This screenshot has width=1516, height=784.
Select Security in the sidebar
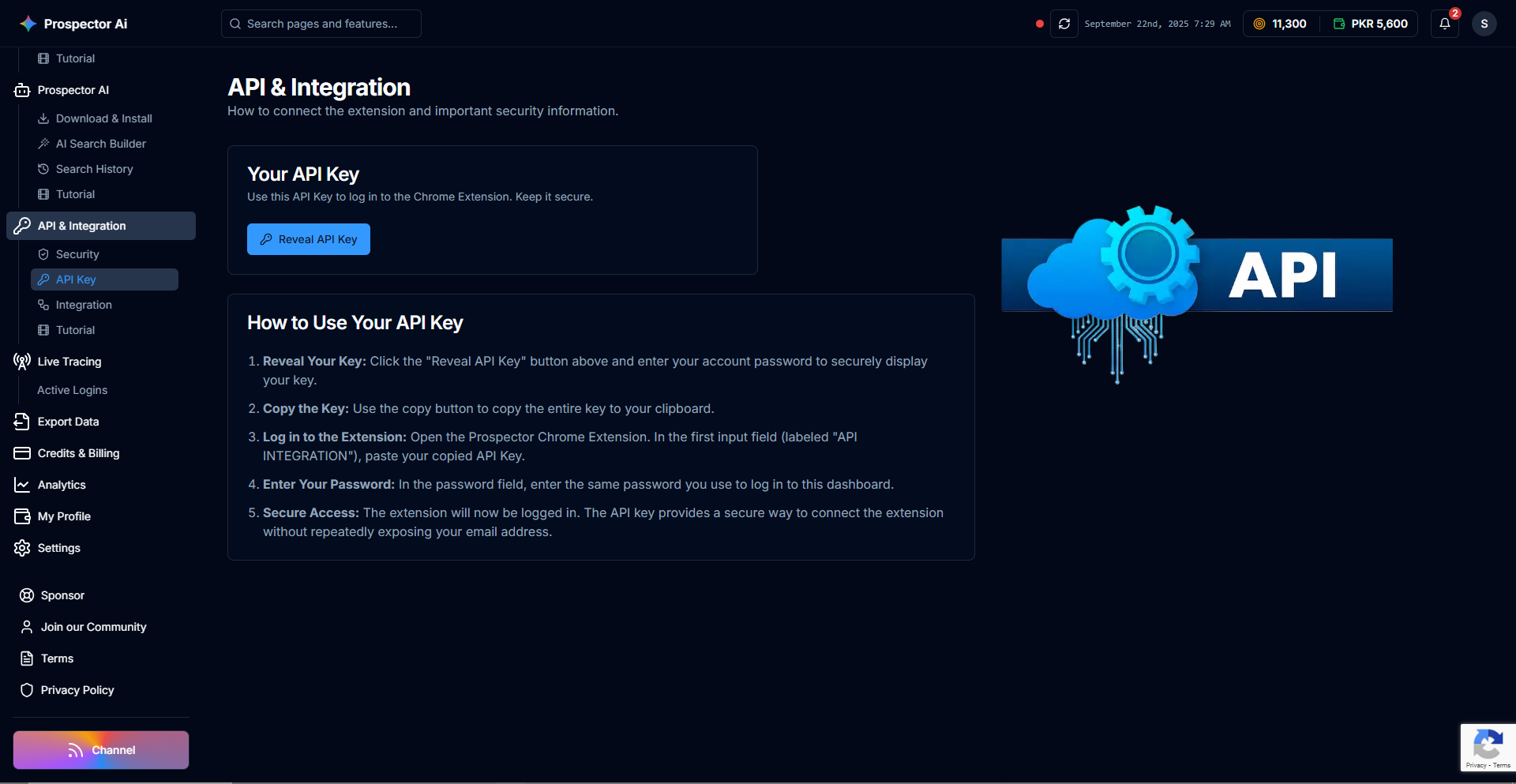click(77, 254)
